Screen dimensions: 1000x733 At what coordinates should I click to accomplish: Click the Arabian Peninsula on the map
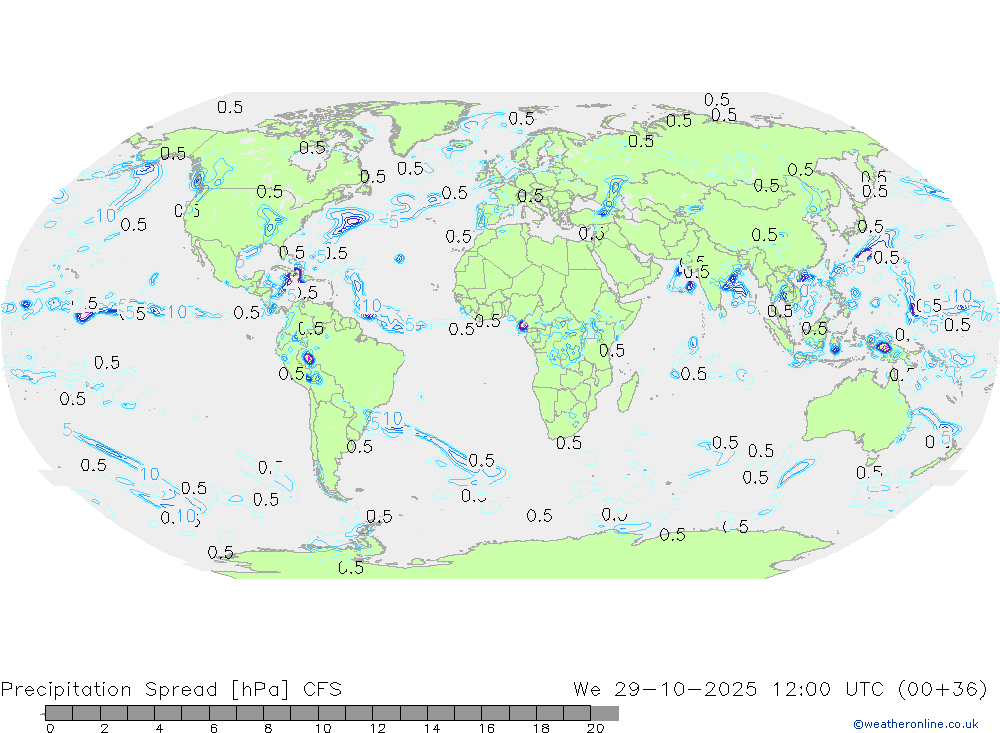coord(627,271)
